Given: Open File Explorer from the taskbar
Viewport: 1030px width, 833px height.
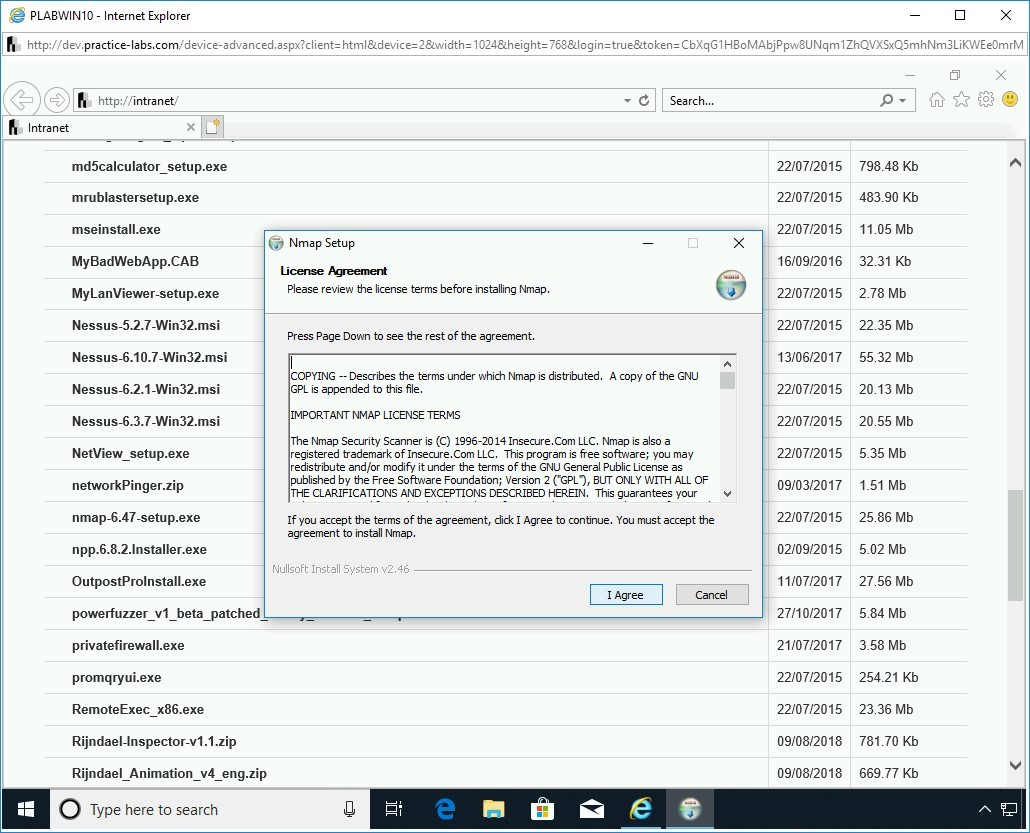Looking at the screenshot, I should pos(494,809).
